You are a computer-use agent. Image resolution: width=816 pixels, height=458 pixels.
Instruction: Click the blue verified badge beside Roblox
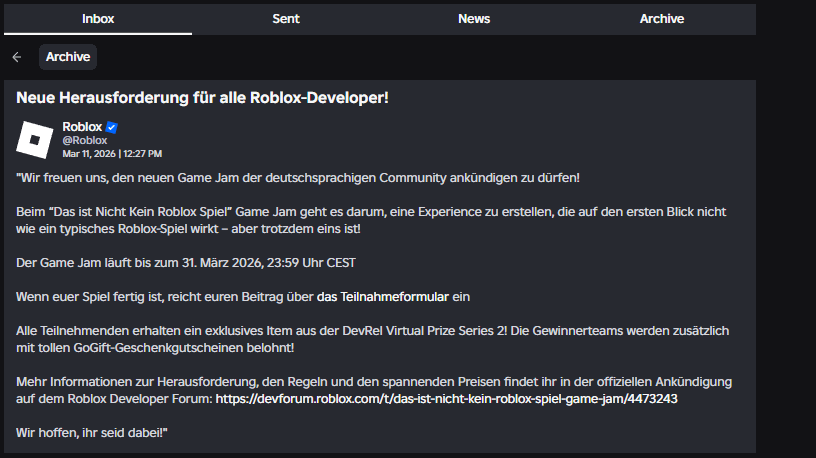click(x=112, y=127)
